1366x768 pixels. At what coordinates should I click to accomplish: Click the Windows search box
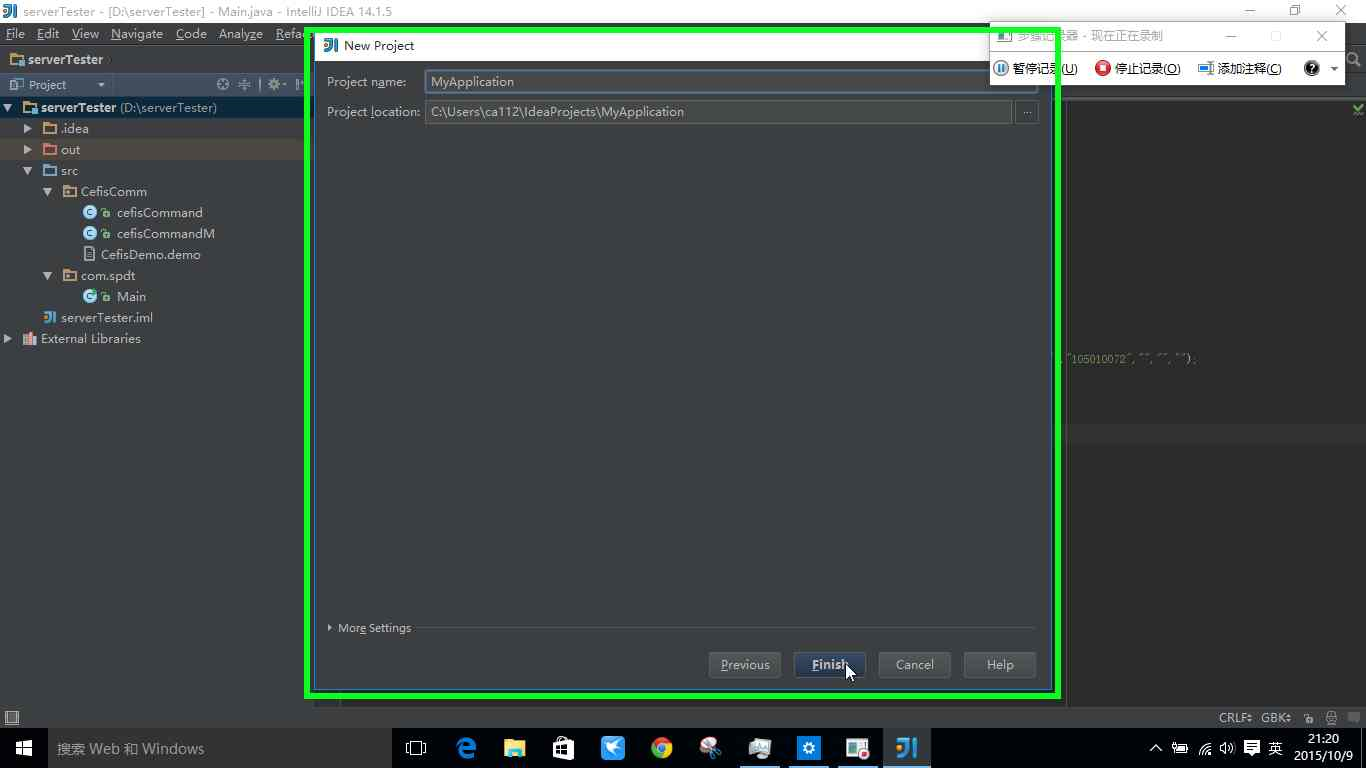(218, 748)
